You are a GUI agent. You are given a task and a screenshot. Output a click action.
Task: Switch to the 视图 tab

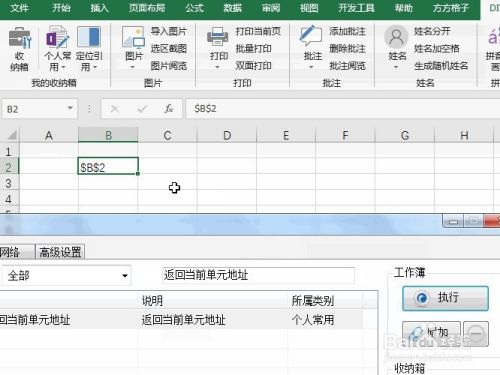coord(309,8)
